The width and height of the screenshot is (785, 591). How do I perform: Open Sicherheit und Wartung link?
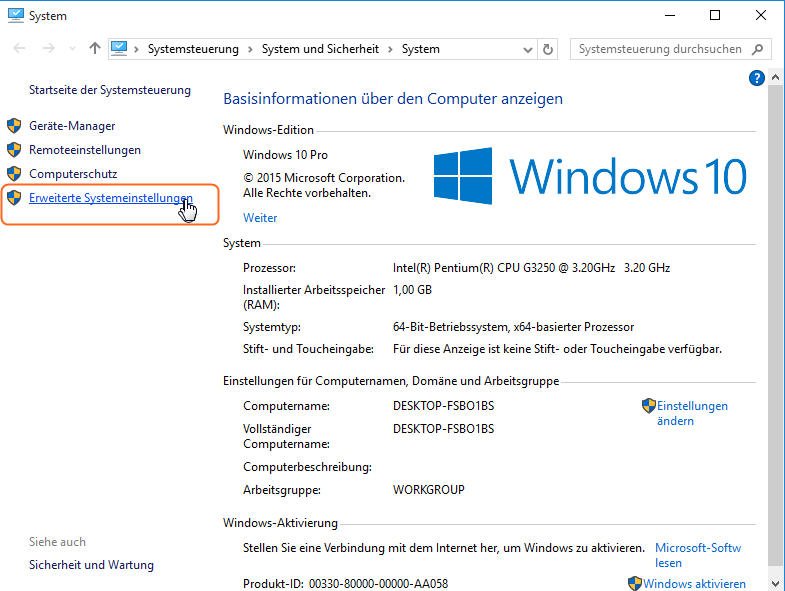tap(91, 565)
